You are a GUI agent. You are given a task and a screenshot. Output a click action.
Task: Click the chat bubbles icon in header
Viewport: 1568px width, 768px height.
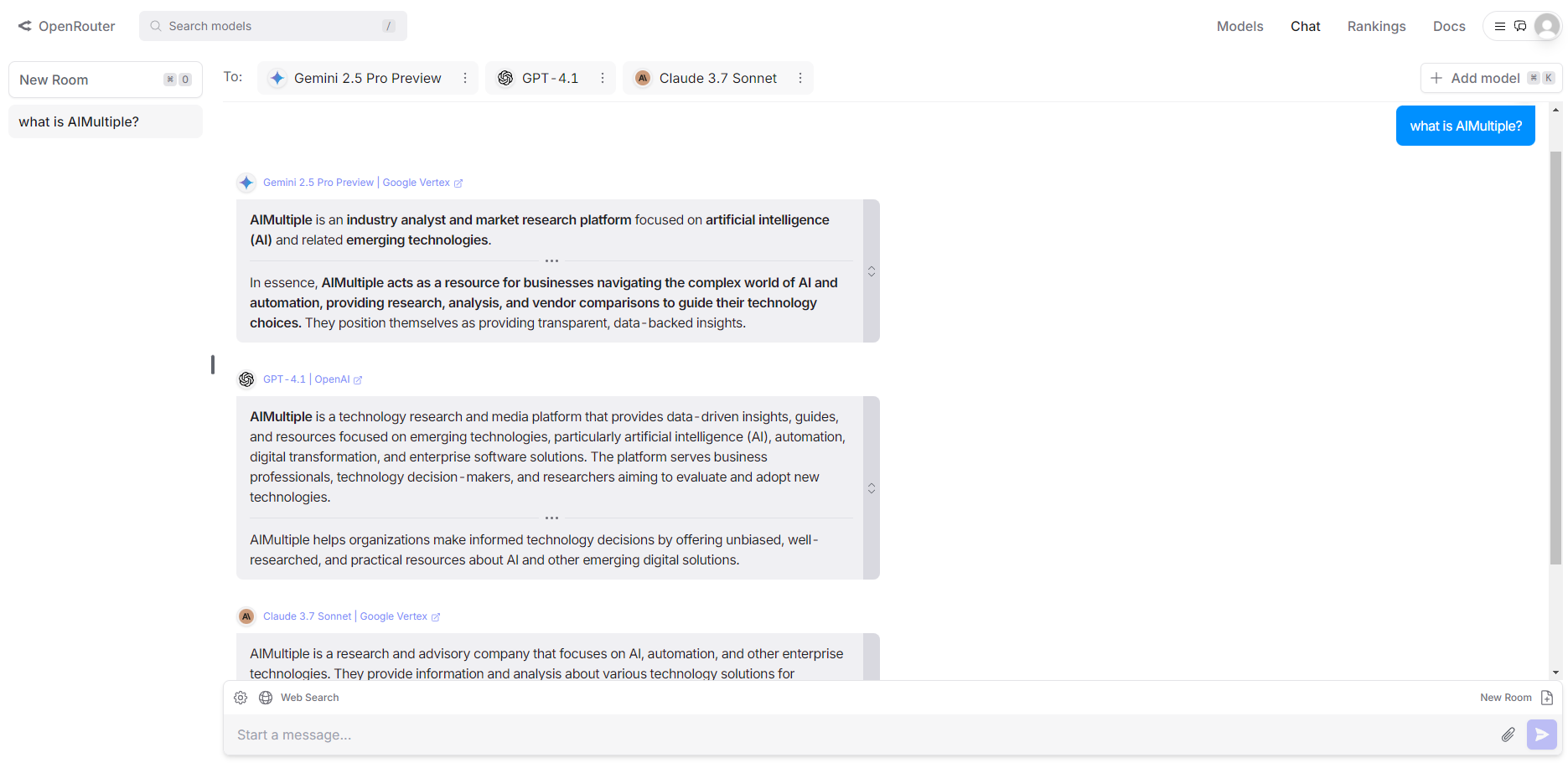pyautogui.click(x=1520, y=26)
